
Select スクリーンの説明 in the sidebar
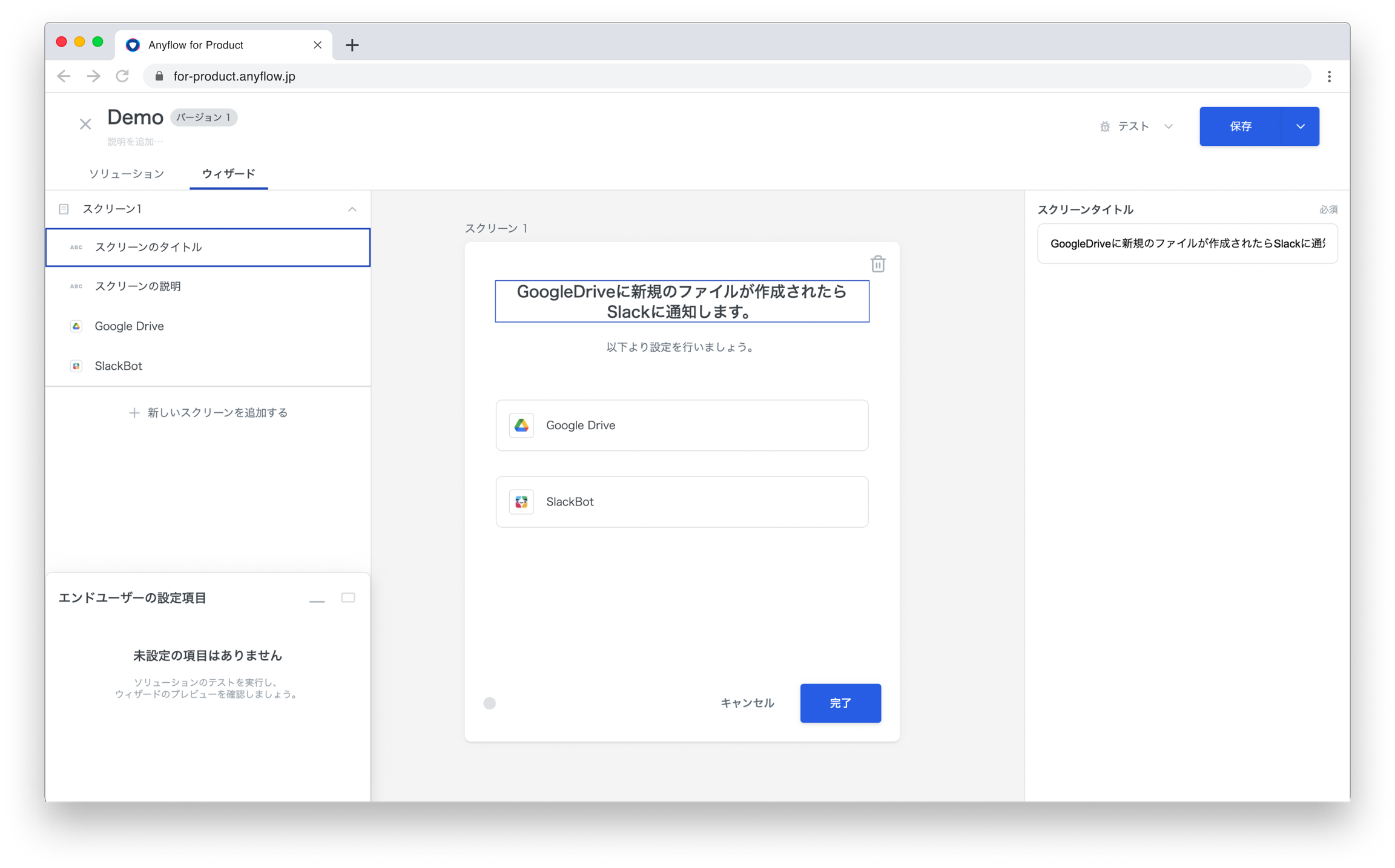point(208,286)
